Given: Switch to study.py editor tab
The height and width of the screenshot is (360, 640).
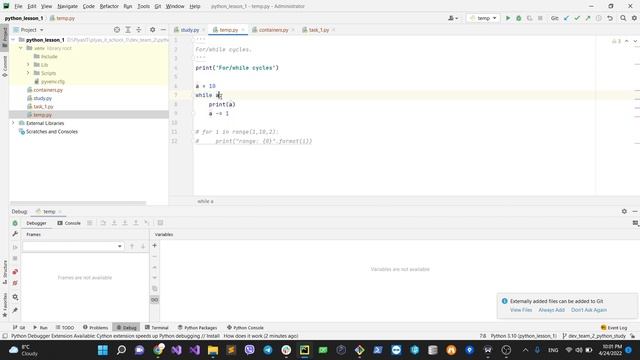Looking at the screenshot, I should pyautogui.click(x=189, y=30).
